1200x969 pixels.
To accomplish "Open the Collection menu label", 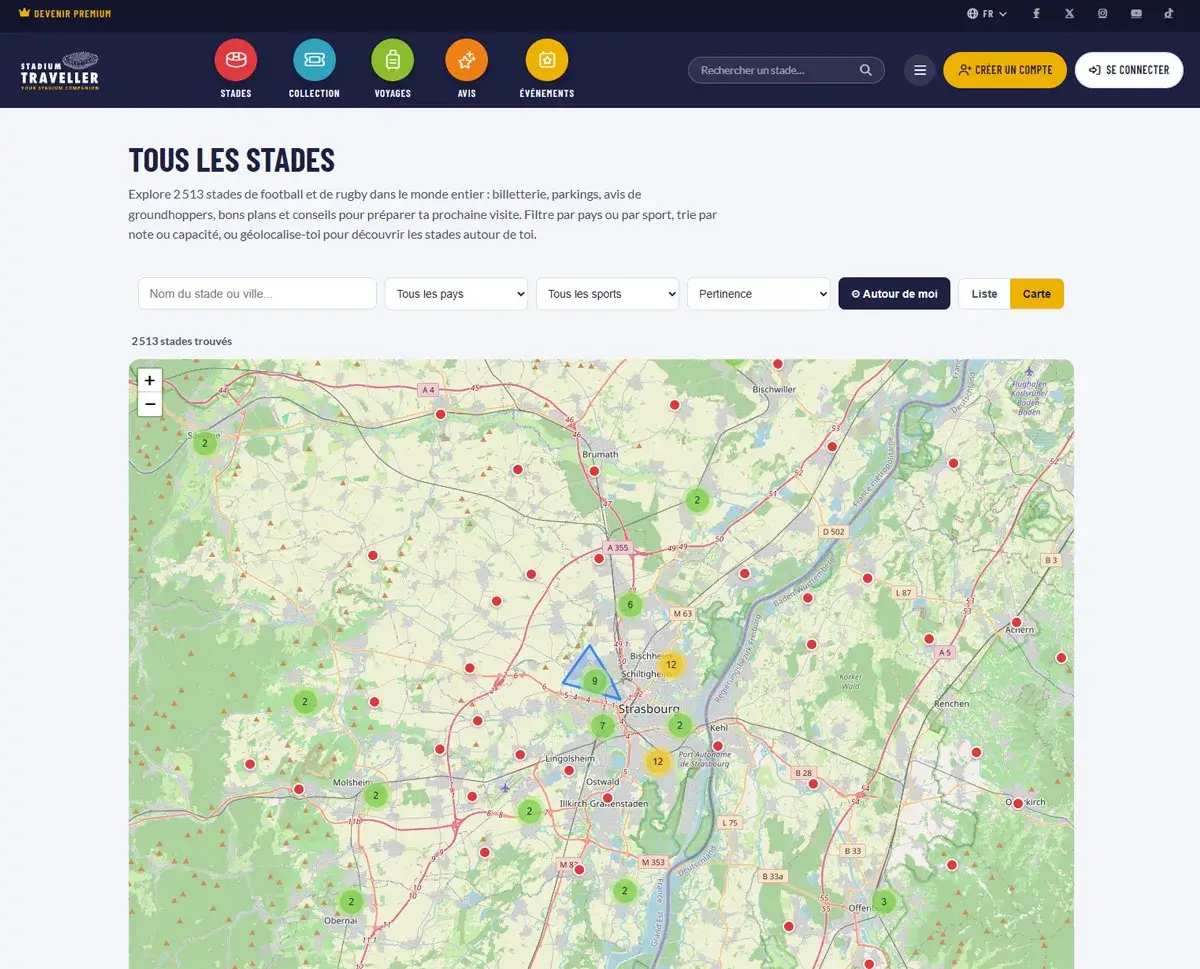I will (314, 93).
